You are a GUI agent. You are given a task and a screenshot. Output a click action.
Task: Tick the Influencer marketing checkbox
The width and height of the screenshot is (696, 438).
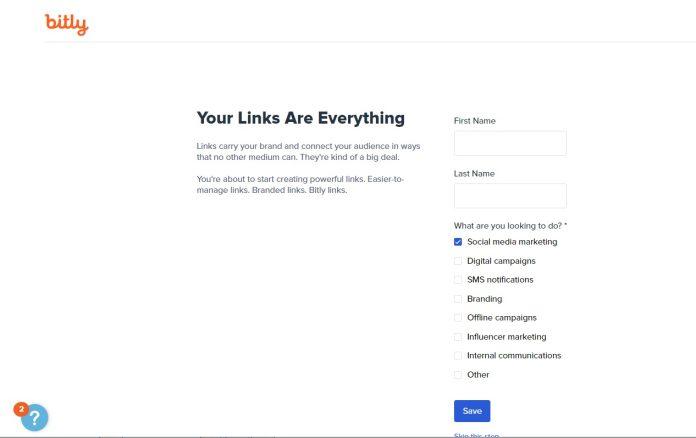click(458, 337)
